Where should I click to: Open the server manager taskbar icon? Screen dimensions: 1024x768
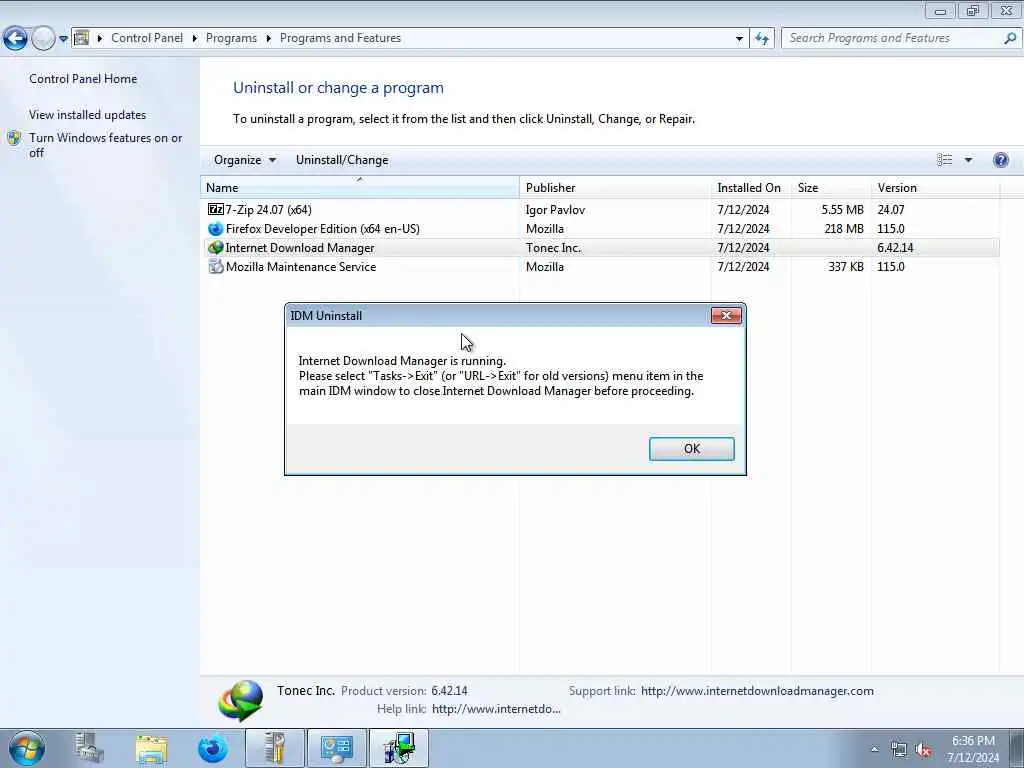click(89, 748)
